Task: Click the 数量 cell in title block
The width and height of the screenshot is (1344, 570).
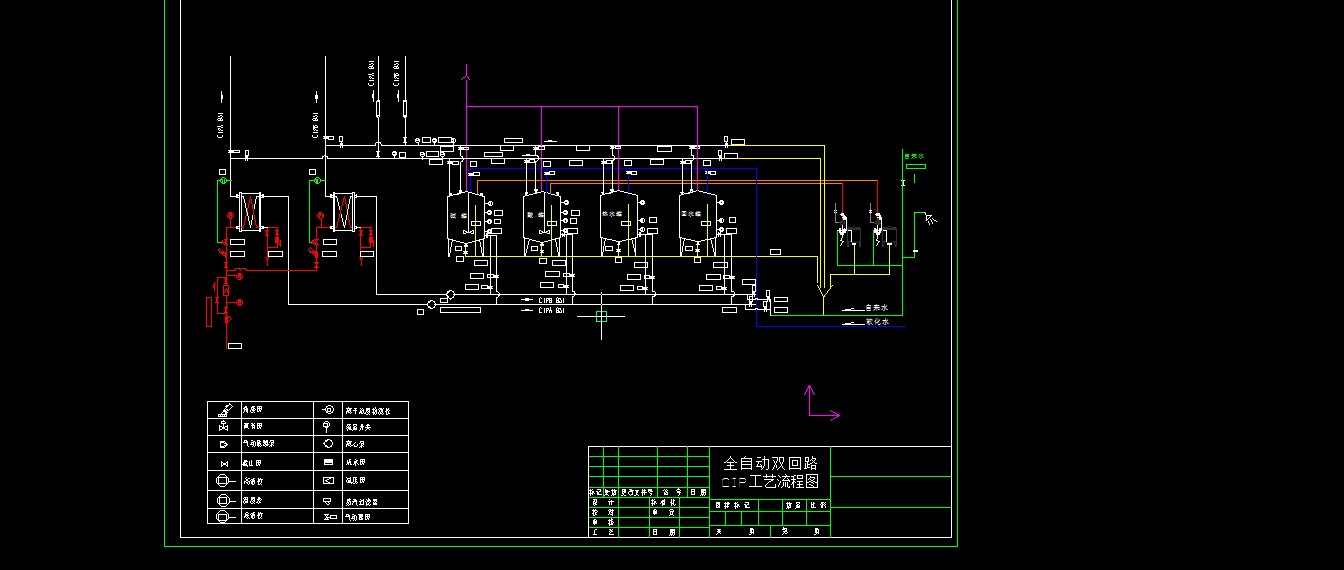Action: [x=793, y=505]
